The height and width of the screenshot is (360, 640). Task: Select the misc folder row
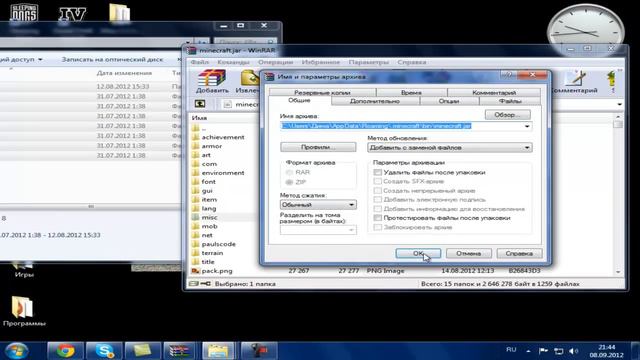[x=224, y=217]
